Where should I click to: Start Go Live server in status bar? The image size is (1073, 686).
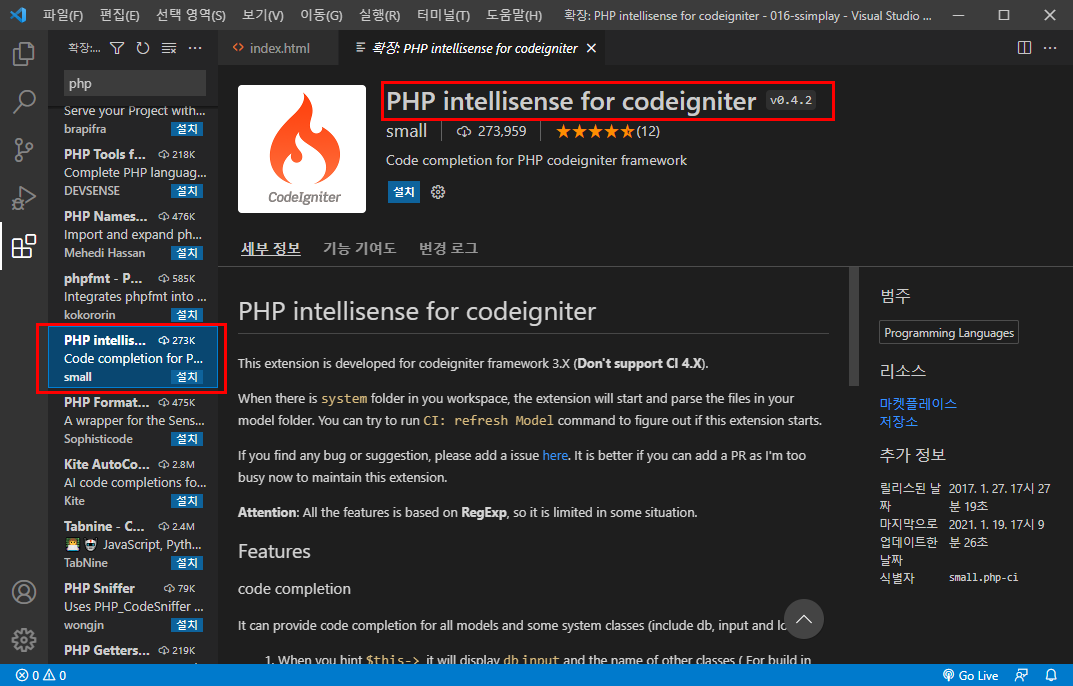[x=970, y=675]
